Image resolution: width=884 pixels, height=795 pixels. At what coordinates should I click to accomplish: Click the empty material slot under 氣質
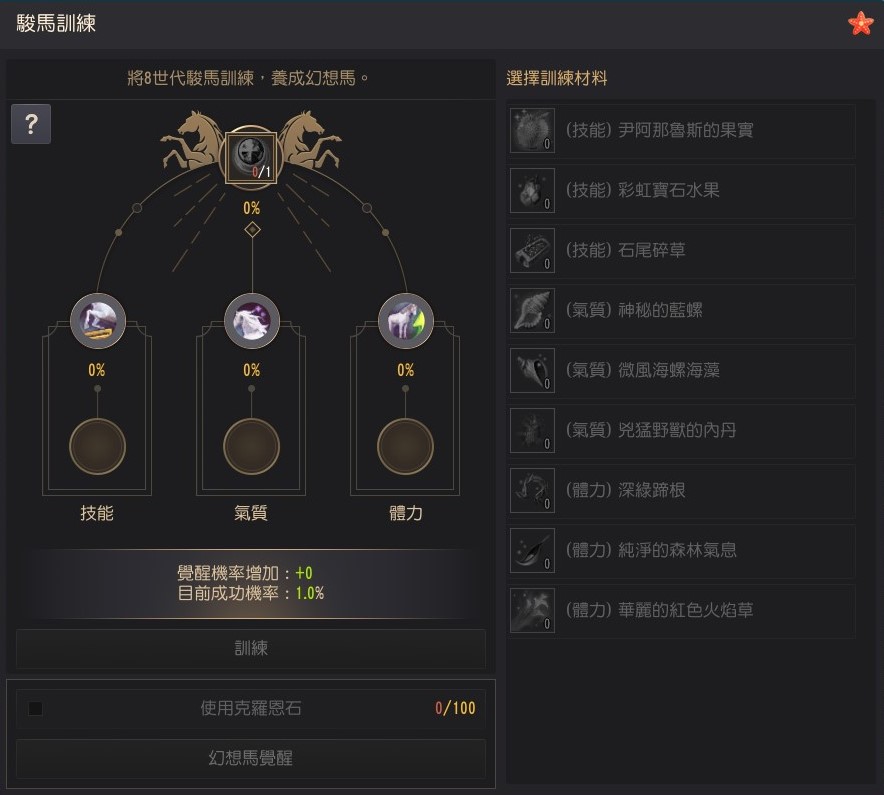tap(251, 447)
